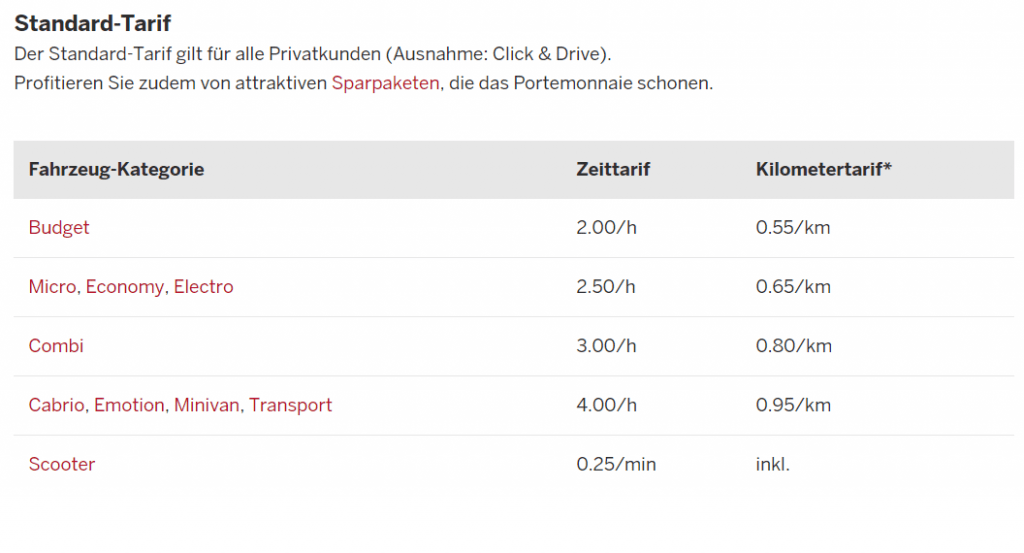Click the 0.25/min Scooter rate
Image resolution: width=1024 pixels, height=553 pixels.
[x=616, y=464]
